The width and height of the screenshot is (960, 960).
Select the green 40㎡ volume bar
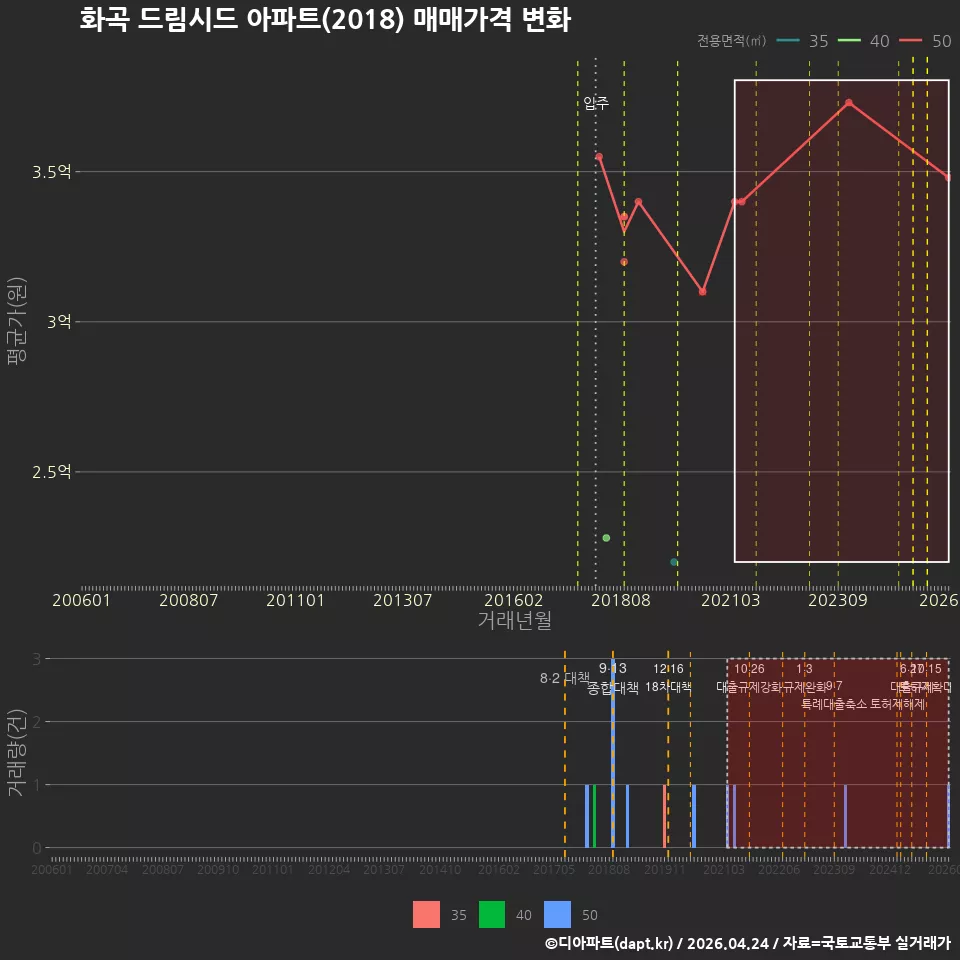pyautogui.click(x=594, y=816)
